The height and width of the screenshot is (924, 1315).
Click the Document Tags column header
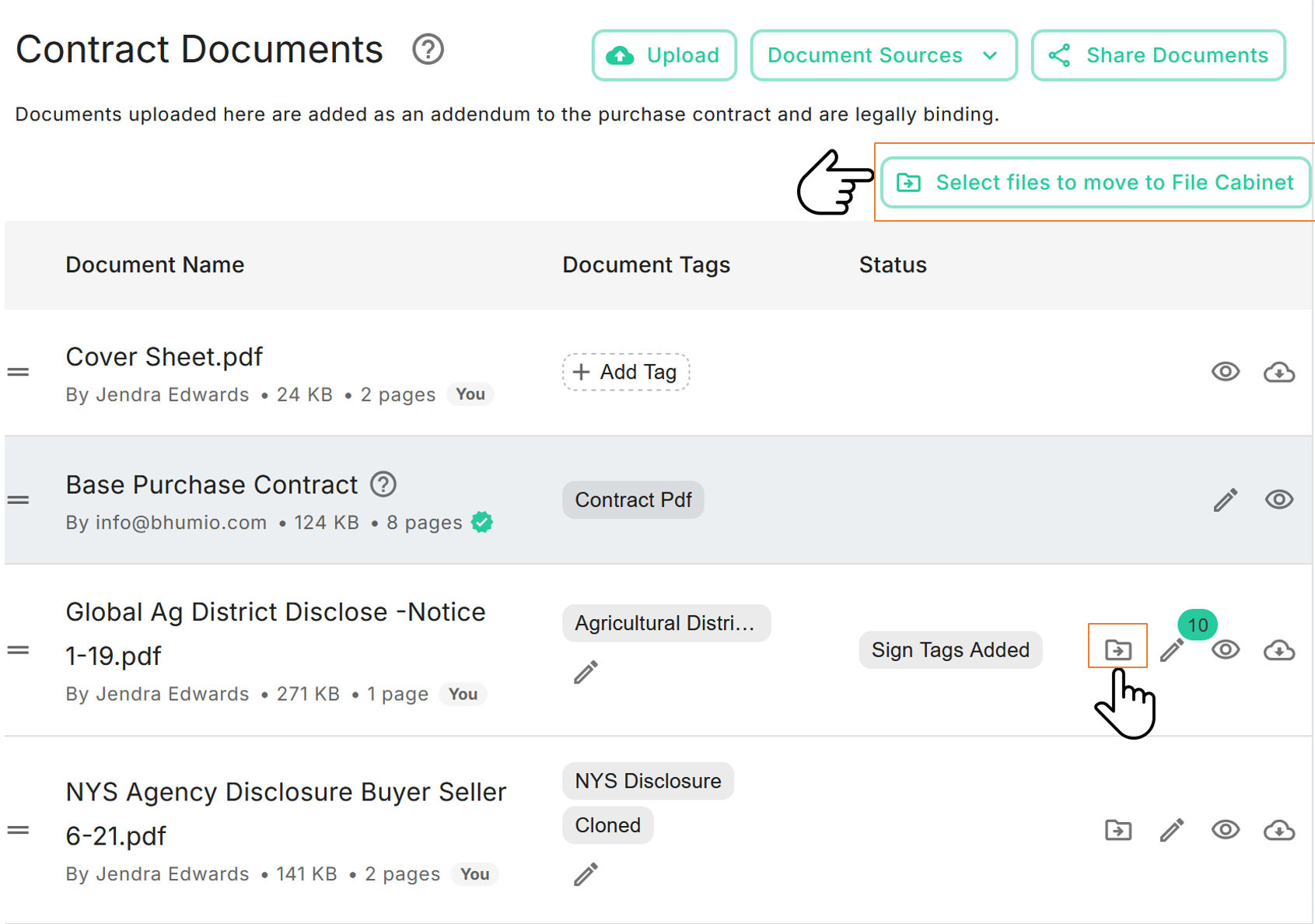pos(646,265)
